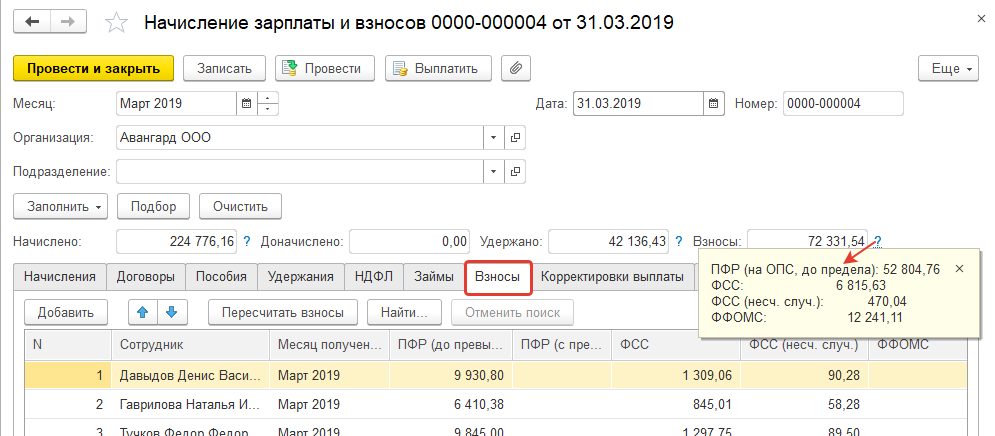Click Пересчитать взносы button
Viewport: 995px width, 436px height.
click(x=283, y=312)
